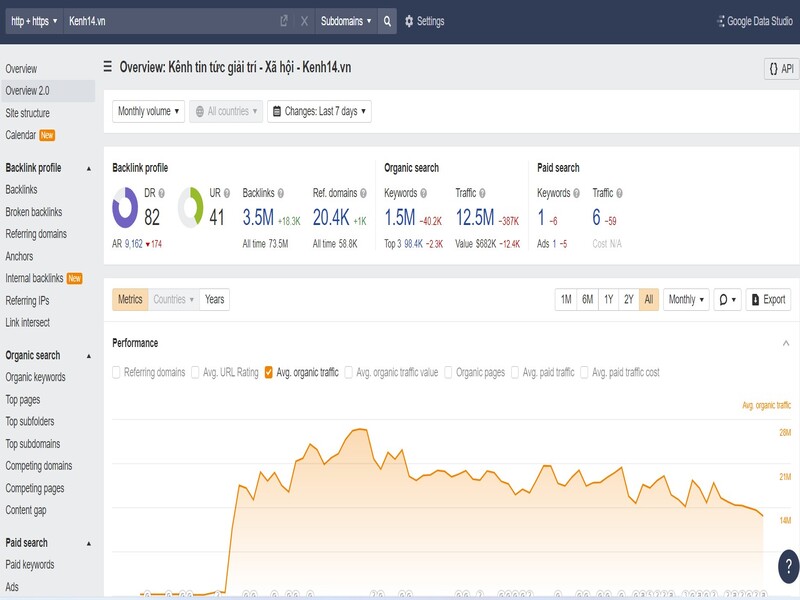
Task: Open Top pages report
Action: tap(22, 400)
